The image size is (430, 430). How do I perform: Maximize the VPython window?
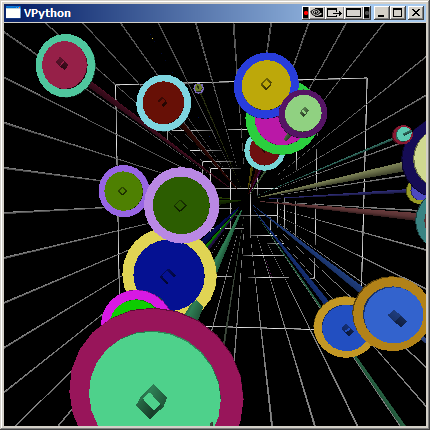point(398,13)
